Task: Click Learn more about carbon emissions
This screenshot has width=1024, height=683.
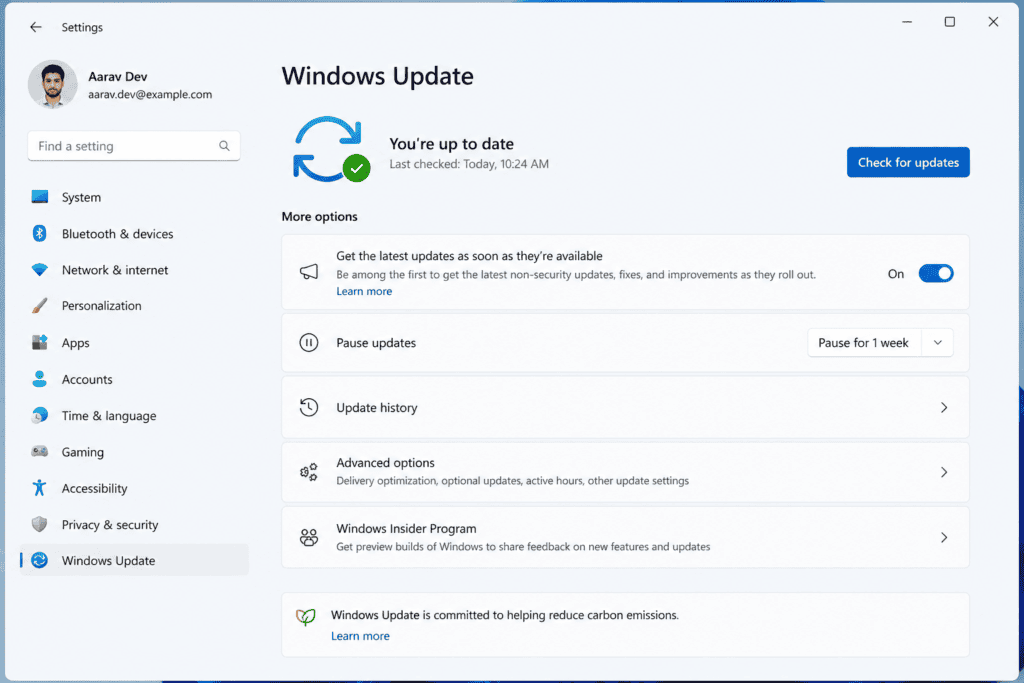Action: tap(360, 636)
